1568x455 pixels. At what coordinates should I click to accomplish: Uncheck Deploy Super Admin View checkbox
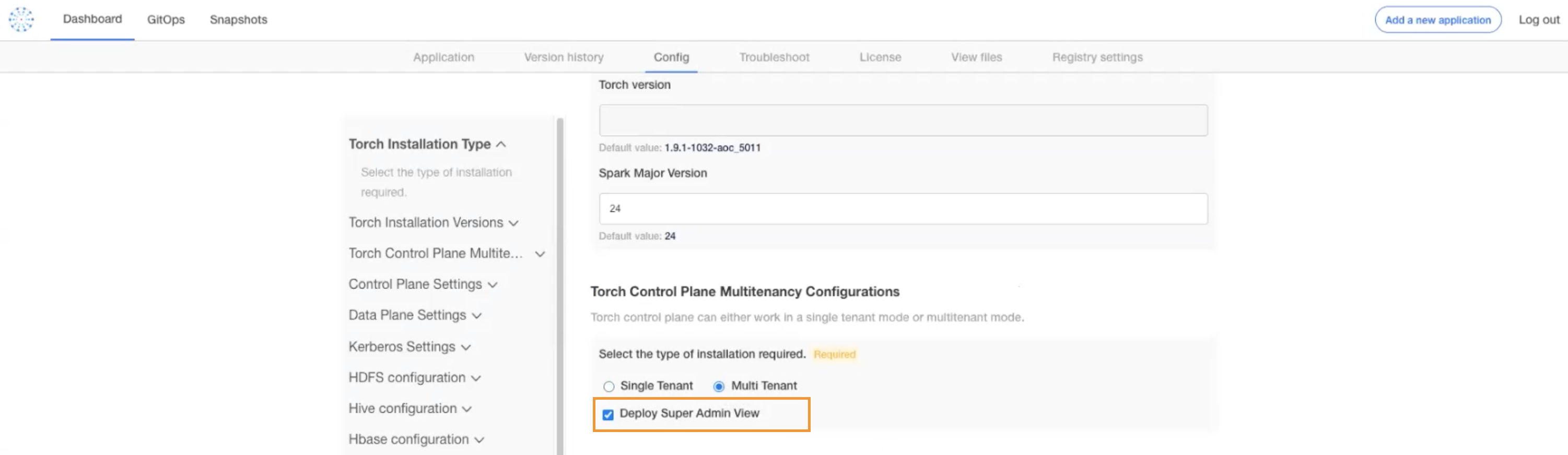tap(608, 415)
